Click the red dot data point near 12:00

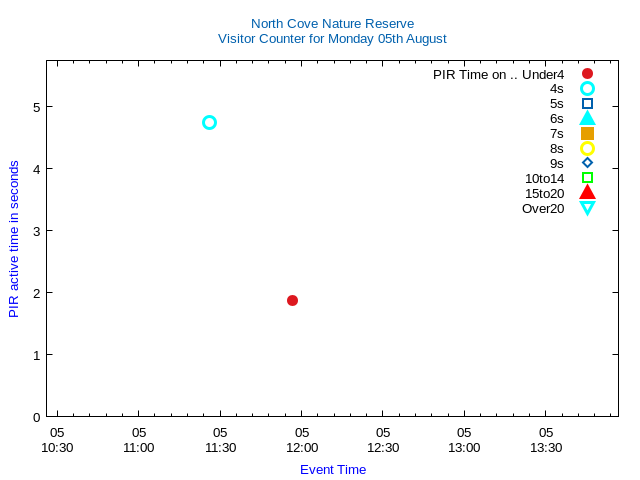(x=292, y=300)
